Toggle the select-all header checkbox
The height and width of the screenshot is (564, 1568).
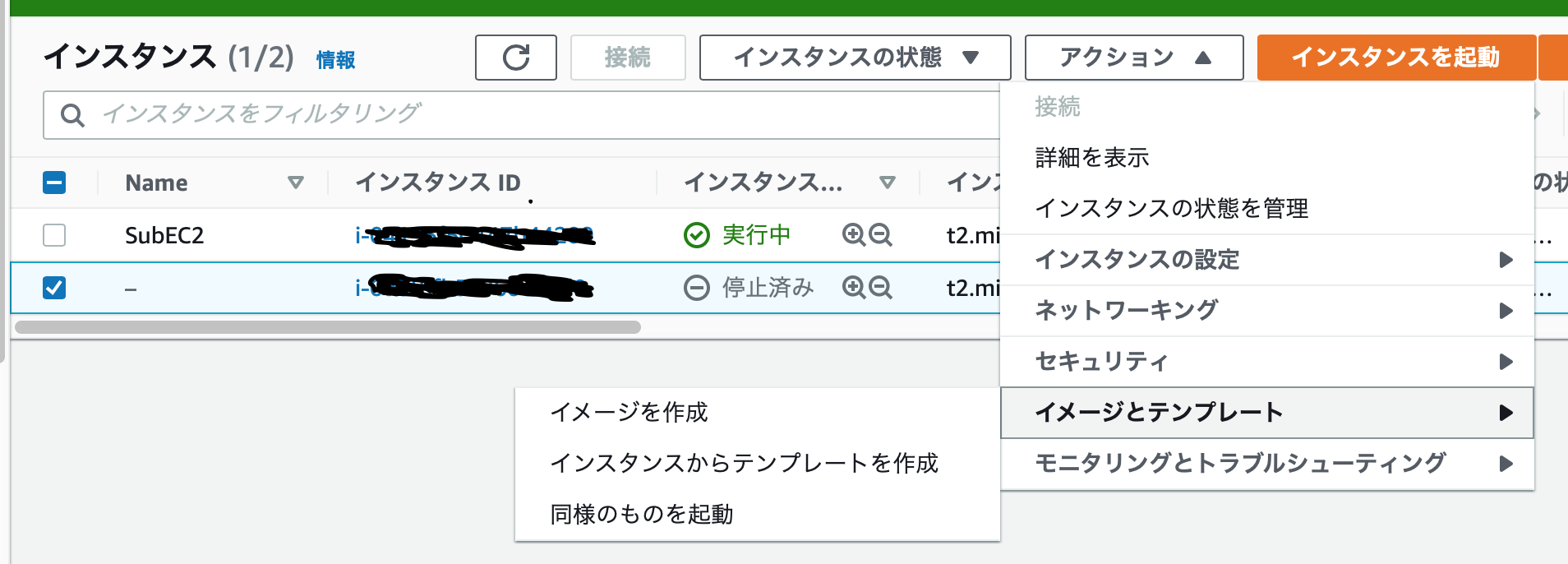(x=54, y=183)
